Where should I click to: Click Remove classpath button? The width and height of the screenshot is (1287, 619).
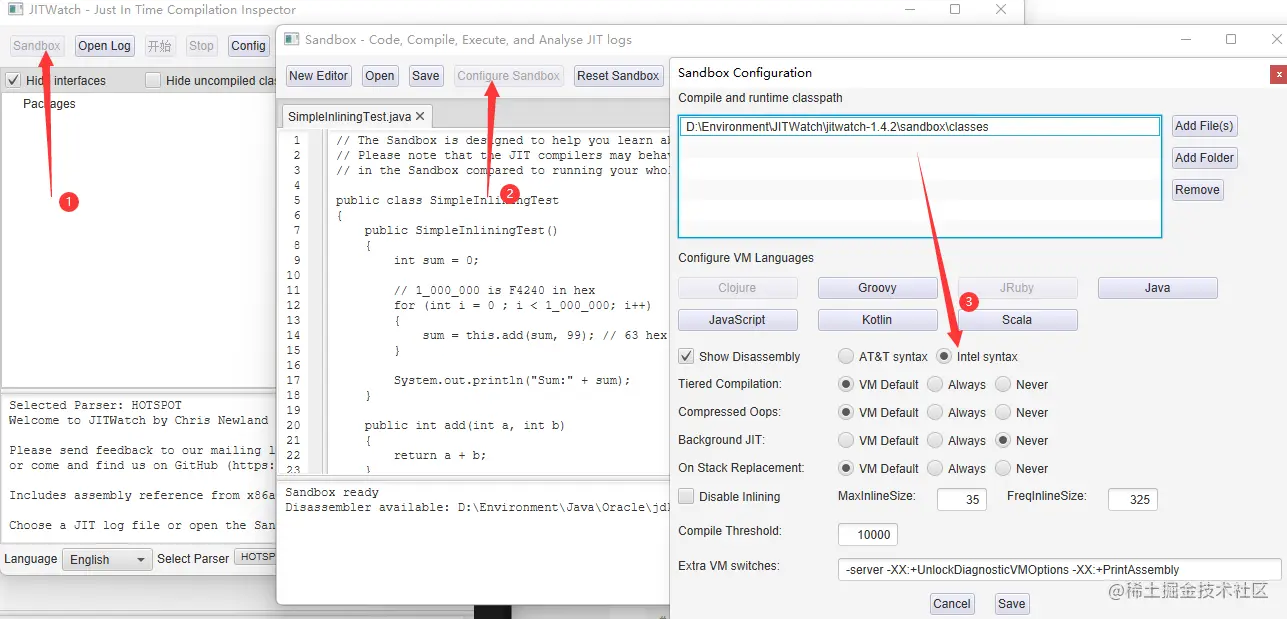pyautogui.click(x=1198, y=190)
